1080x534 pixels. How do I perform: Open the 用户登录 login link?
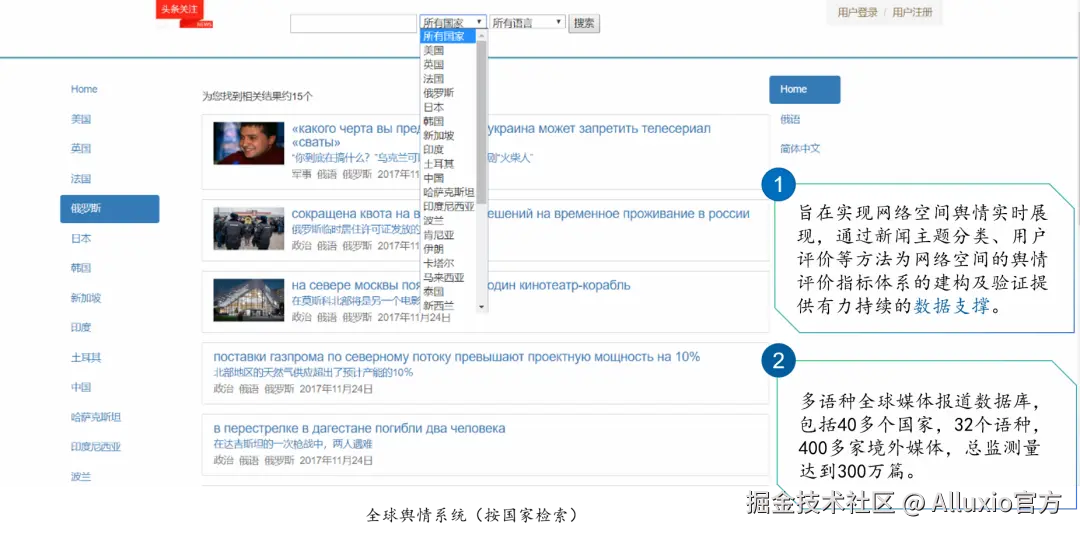coord(858,12)
